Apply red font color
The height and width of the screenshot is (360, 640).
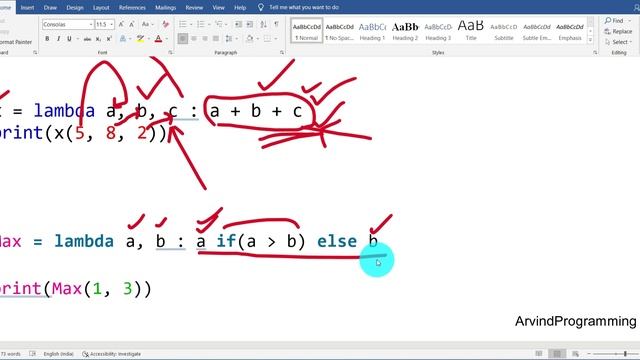(158, 39)
